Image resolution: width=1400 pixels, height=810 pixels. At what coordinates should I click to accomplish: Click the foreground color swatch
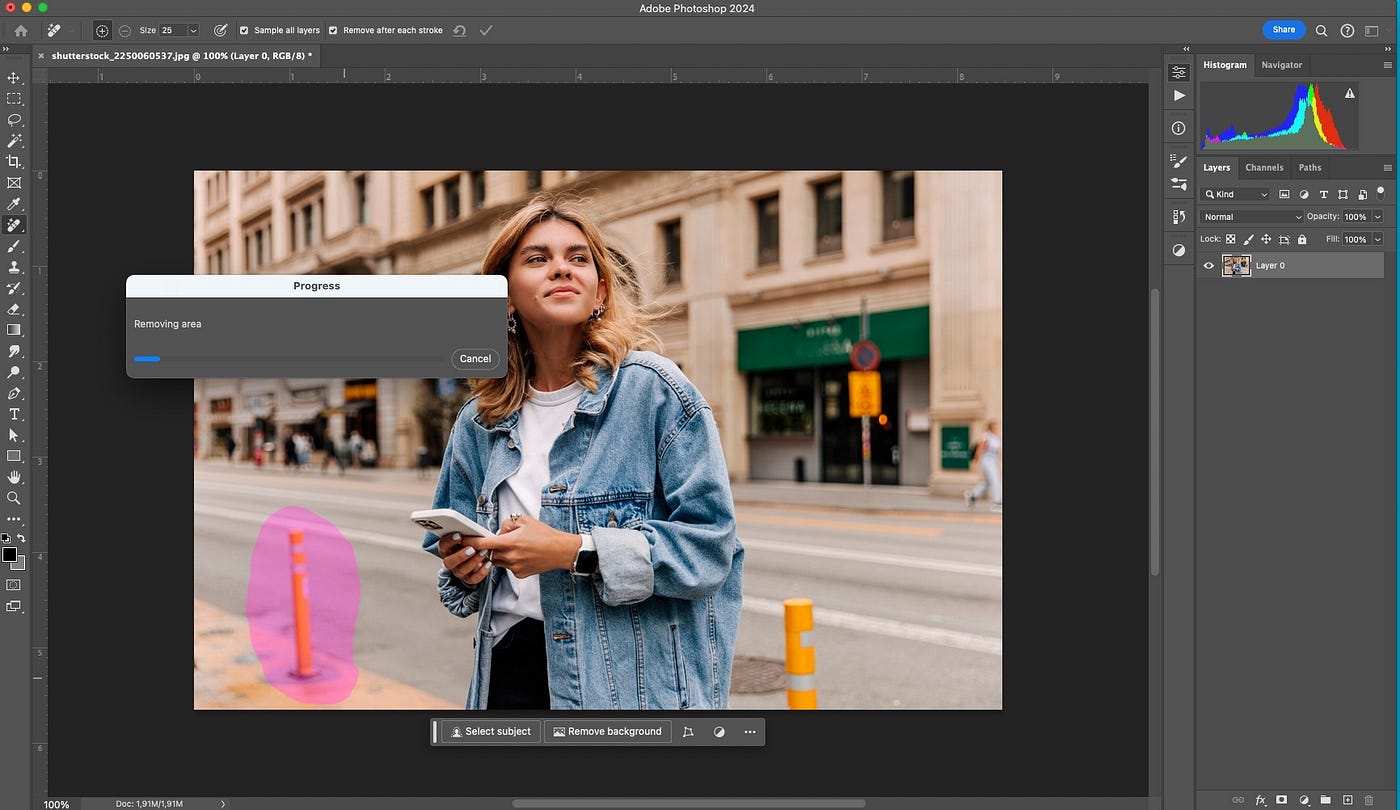point(9,555)
